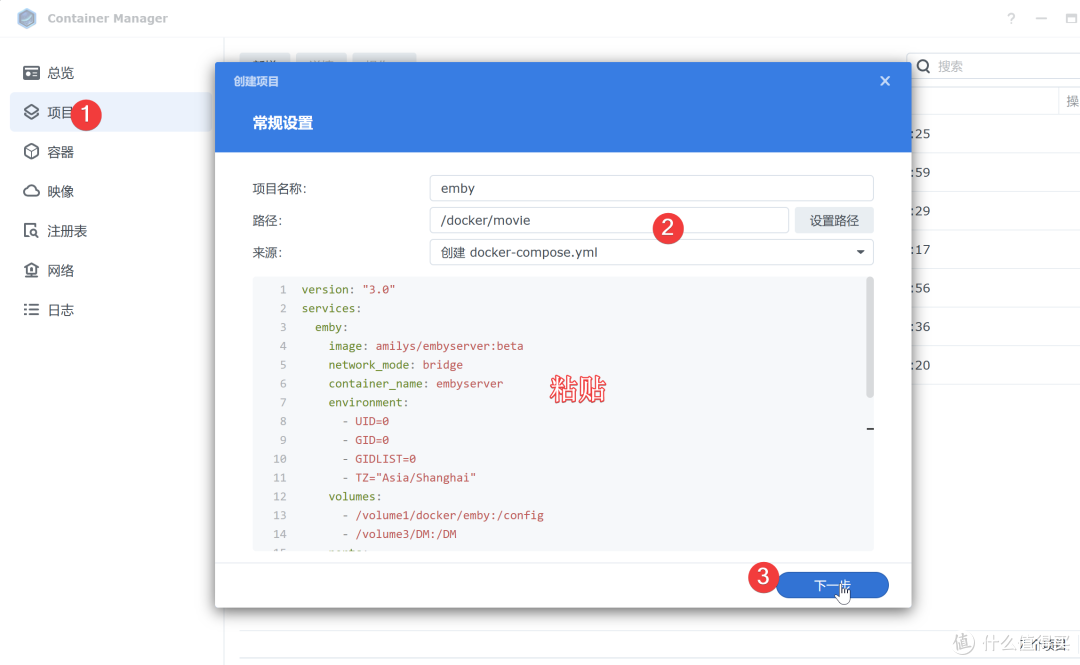This screenshot has height=665, width=1080.
Task: Click the TZ="Asia/Shanghai" line
Action: click(x=409, y=478)
